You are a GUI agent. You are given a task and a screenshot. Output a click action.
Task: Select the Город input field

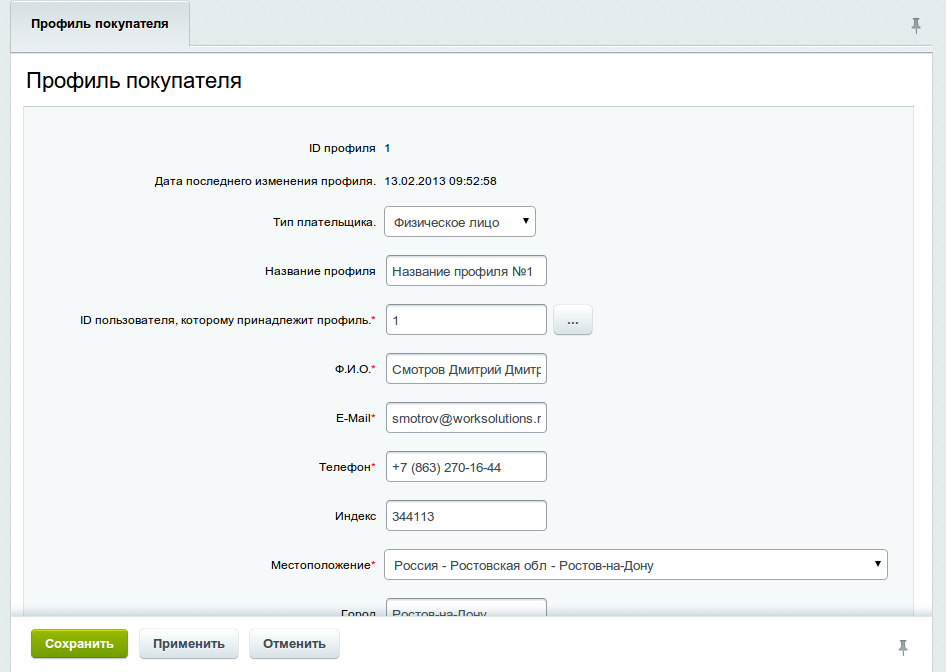point(466,609)
